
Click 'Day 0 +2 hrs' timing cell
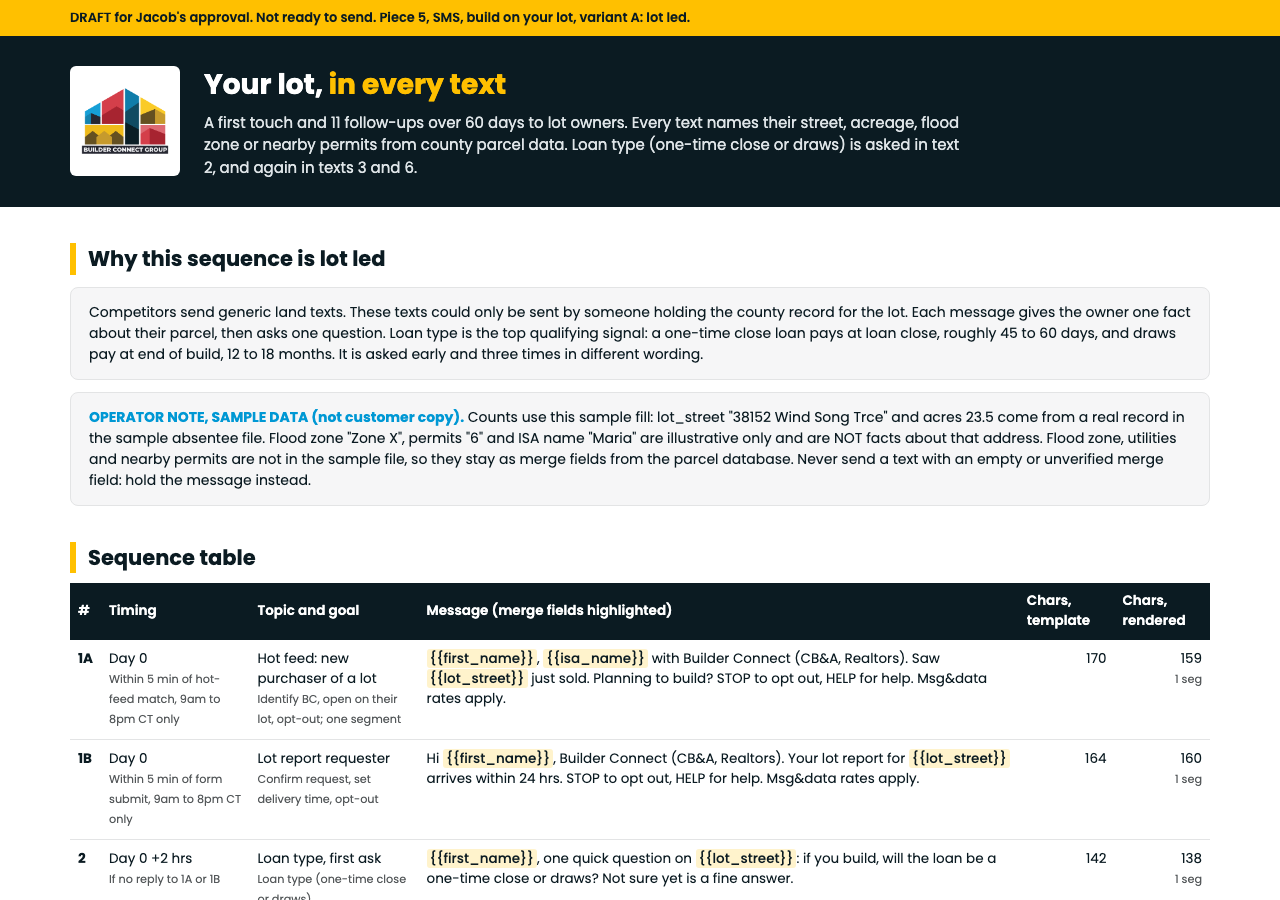150,858
